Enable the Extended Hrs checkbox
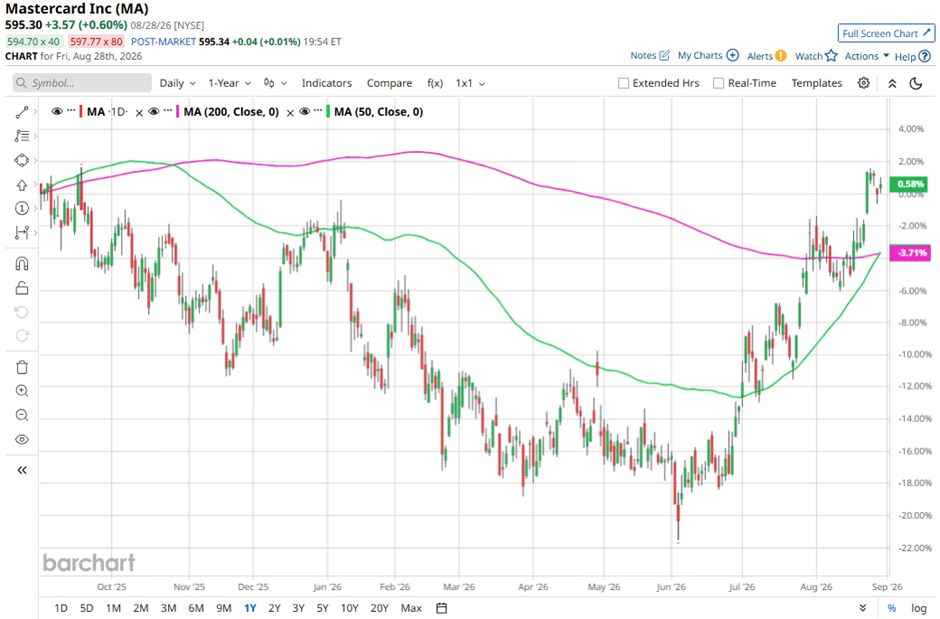 (623, 83)
